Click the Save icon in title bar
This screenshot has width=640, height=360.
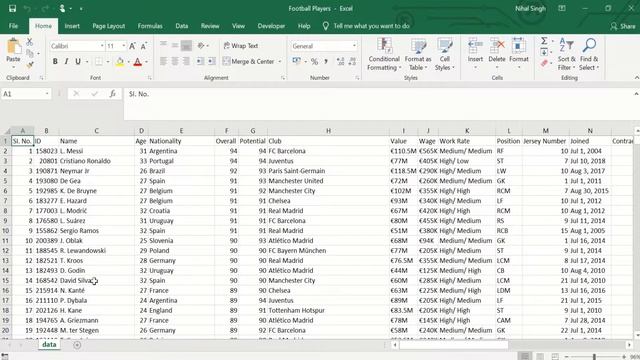point(12,8)
